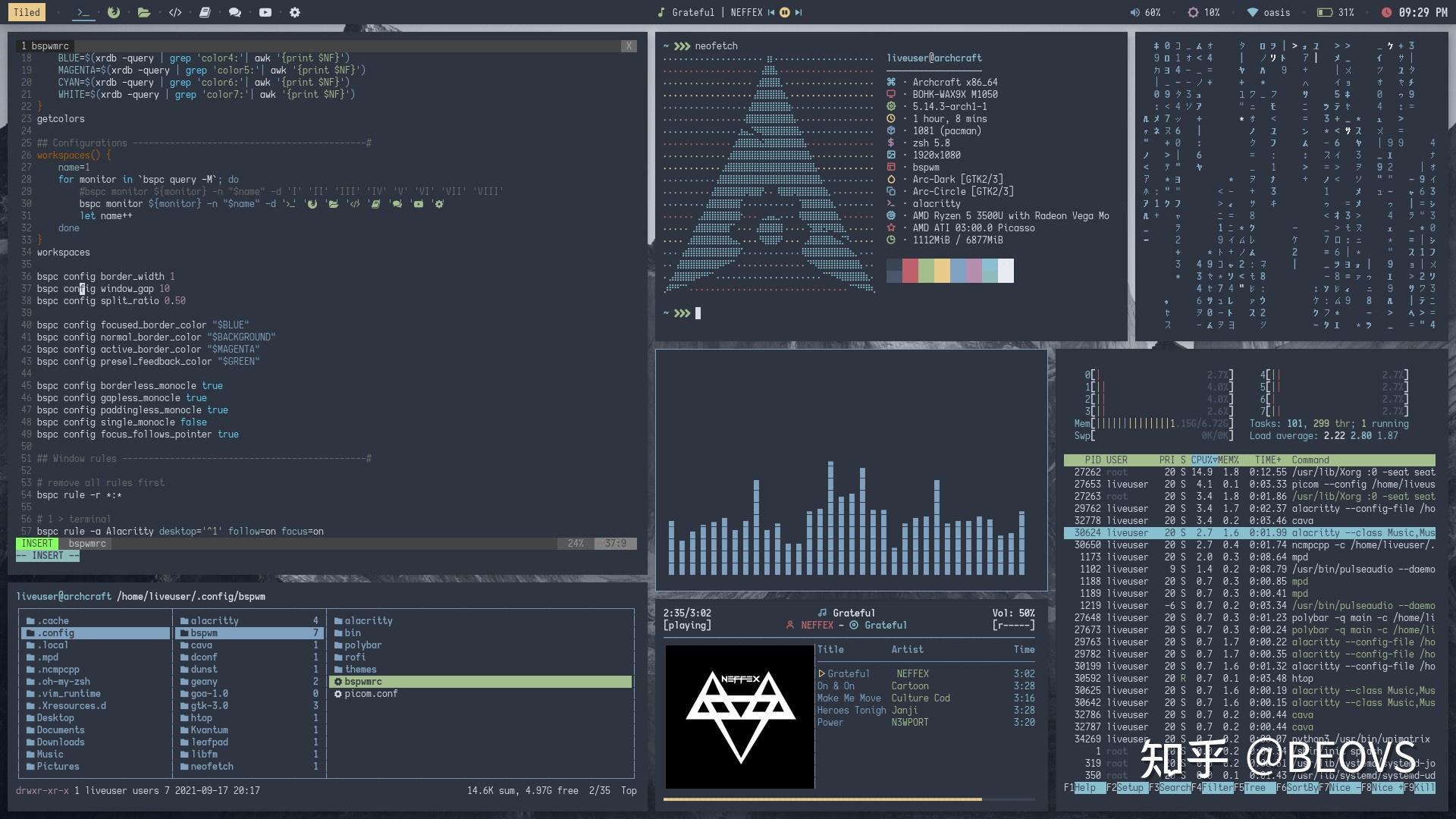
Task: Open the YouTube icon in the top bar
Action: tap(265, 12)
